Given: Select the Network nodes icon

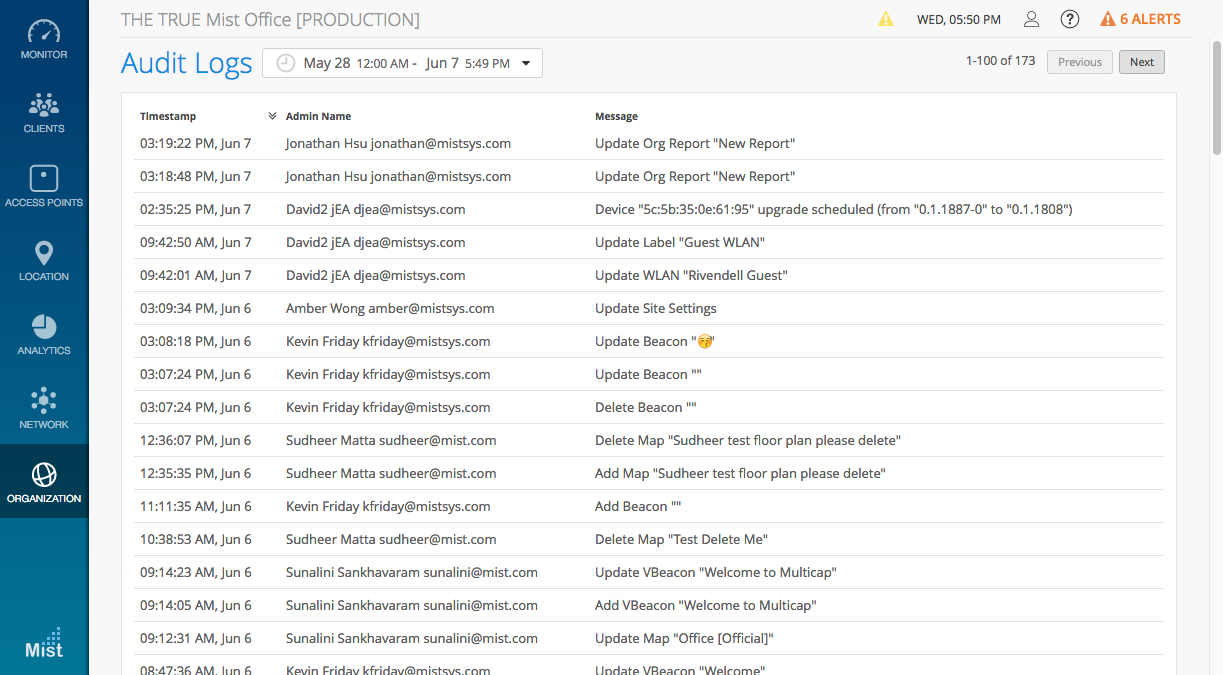Looking at the screenshot, I should [x=44, y=401].
